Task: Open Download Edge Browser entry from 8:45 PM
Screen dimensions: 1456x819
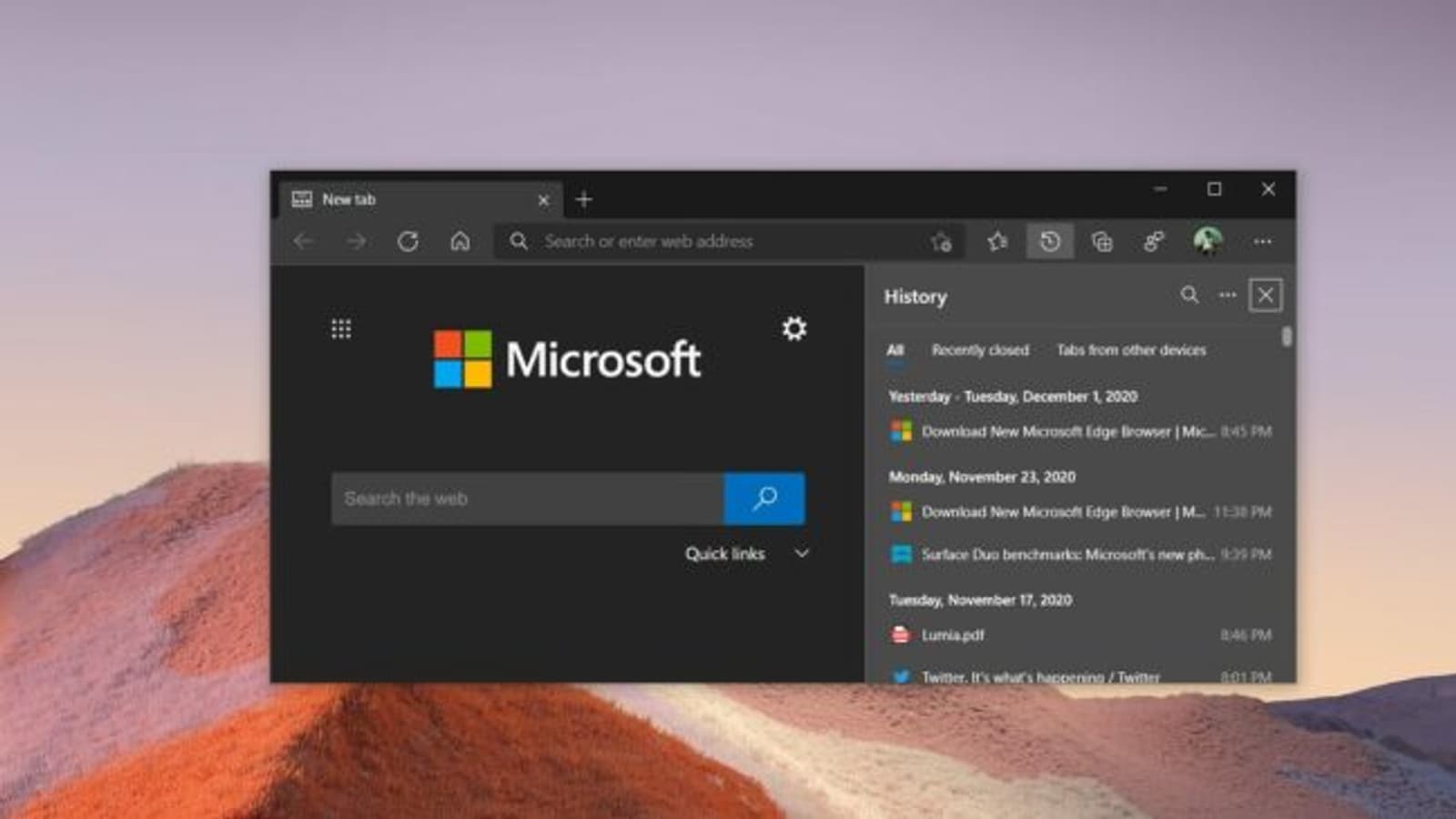Action: (1080, 431)
